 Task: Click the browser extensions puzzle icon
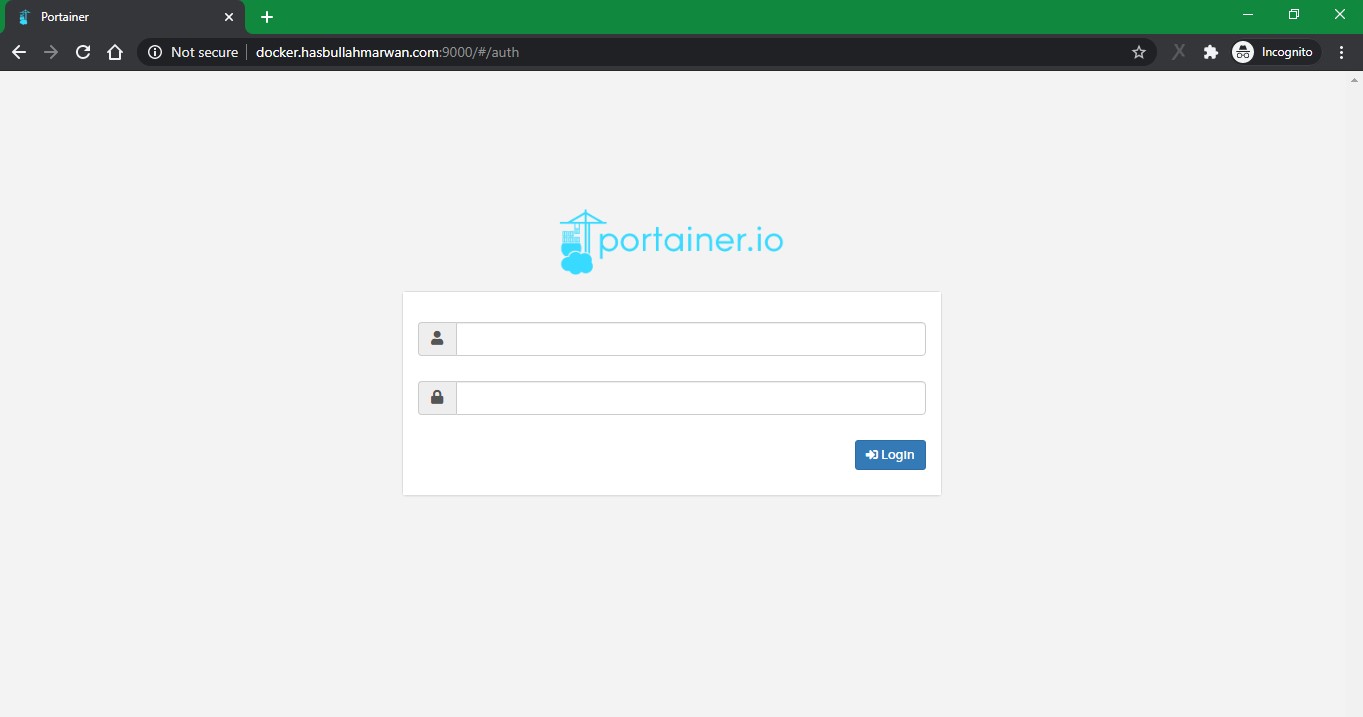(x=1210, y=51)
